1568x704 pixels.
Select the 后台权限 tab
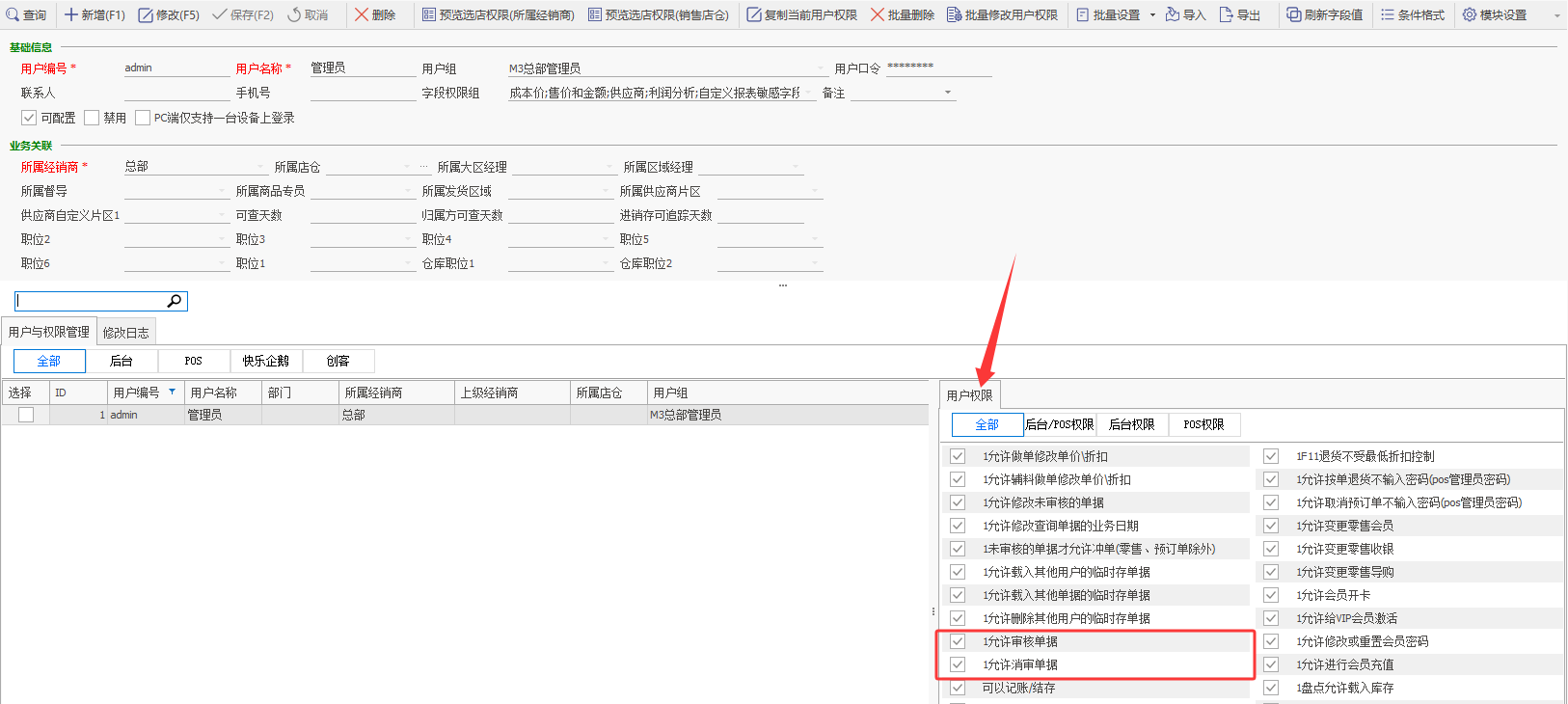tap(1131, 424)
